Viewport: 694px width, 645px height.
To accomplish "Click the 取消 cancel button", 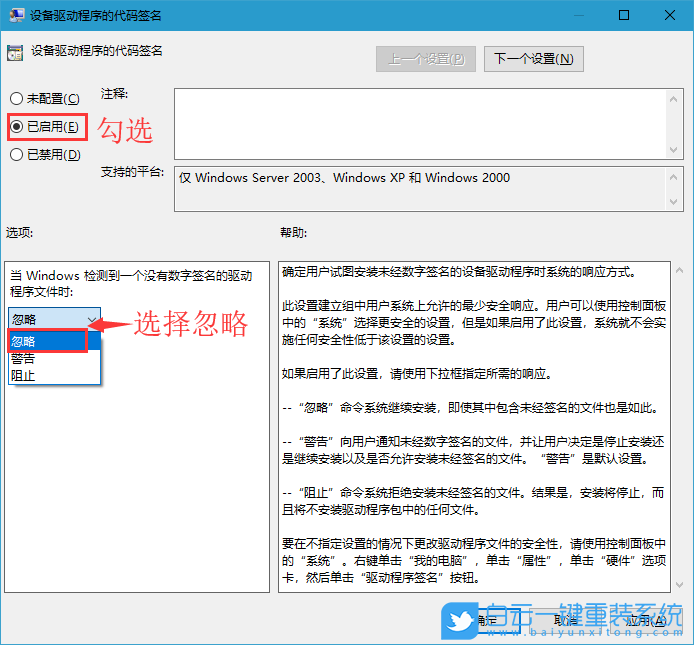I will 566,621.
